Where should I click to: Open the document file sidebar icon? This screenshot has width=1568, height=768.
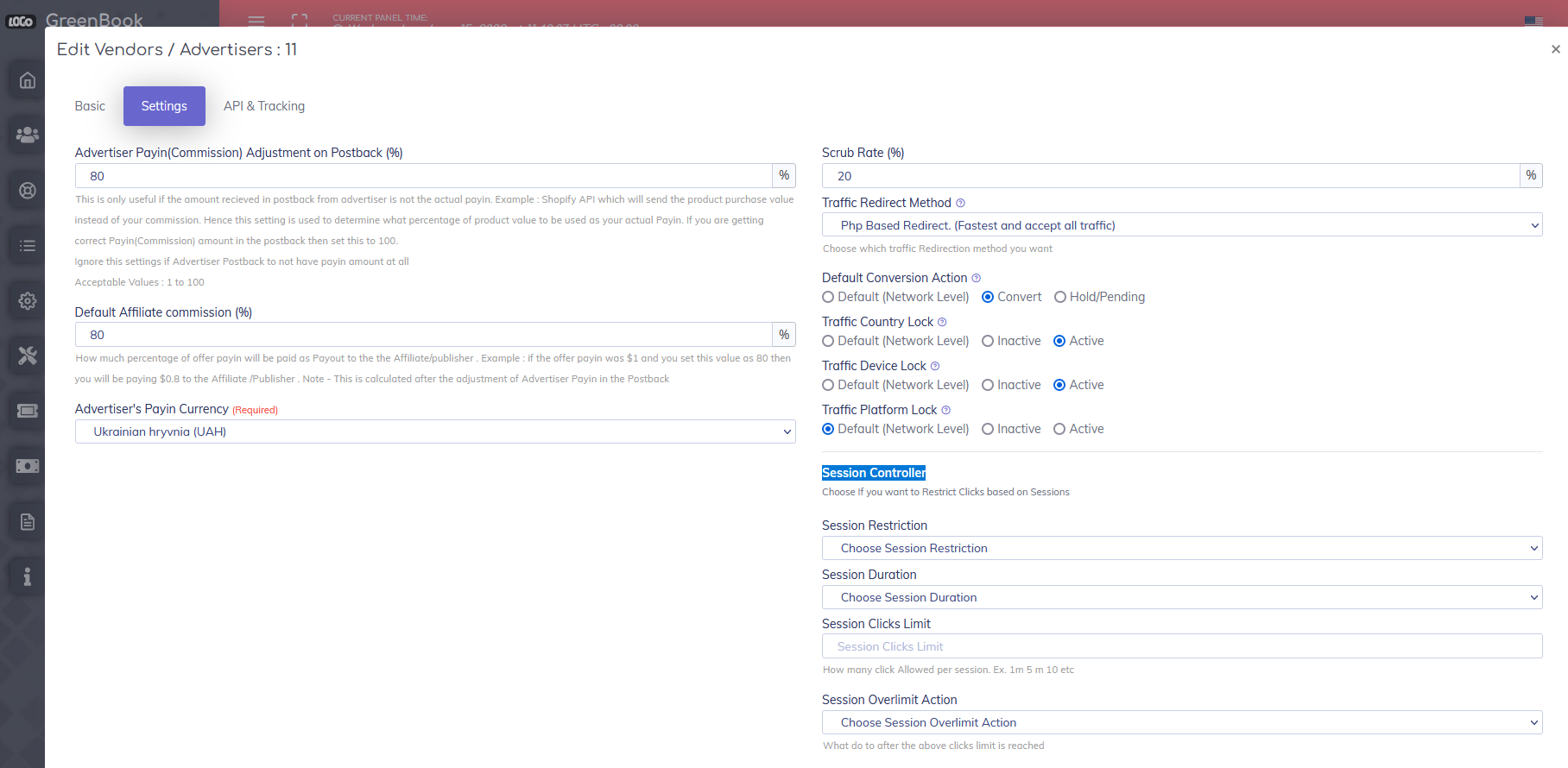[x=28, y=522]
